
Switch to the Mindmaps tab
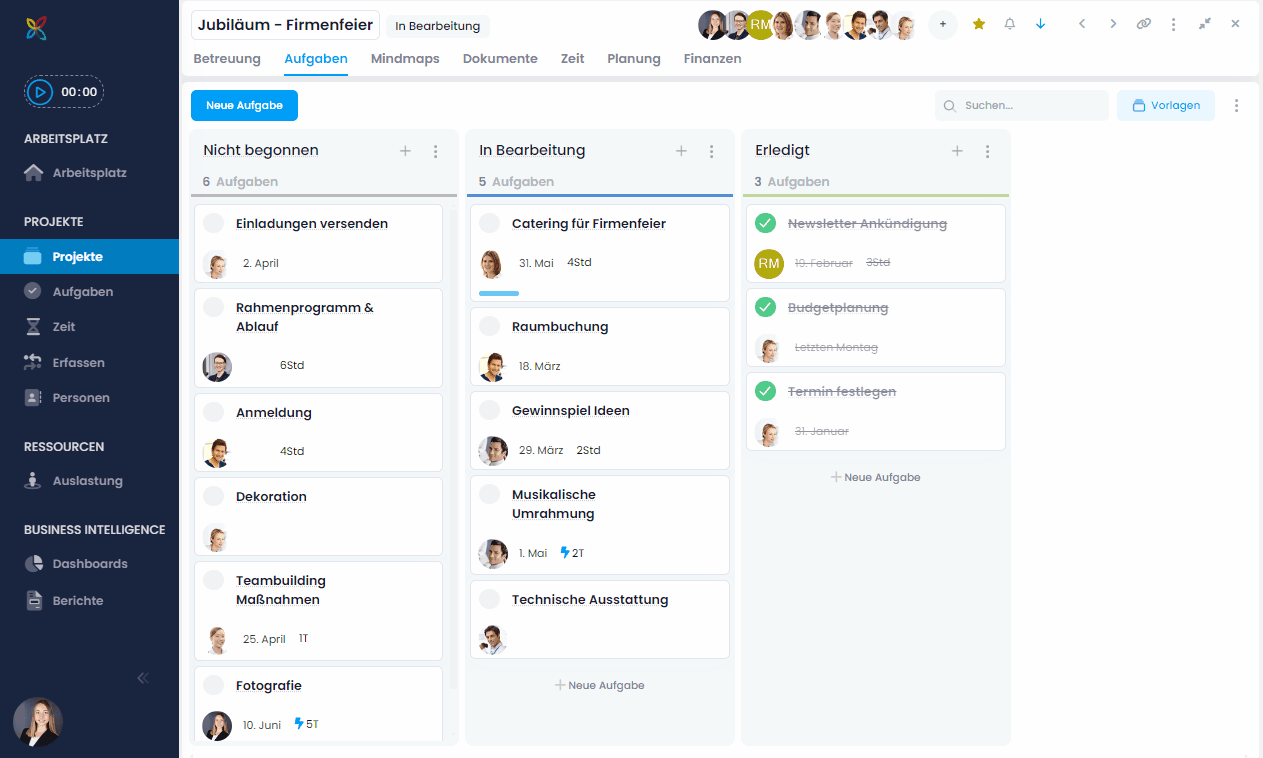tap(405, 59)
